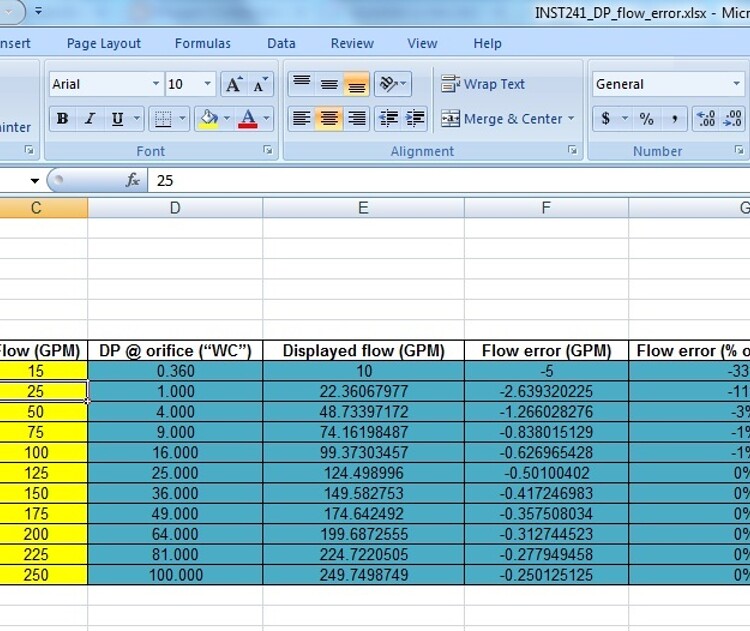750x631 pixels.
Task: Open accounting format dropdown arrow
Action: (625, 119)
